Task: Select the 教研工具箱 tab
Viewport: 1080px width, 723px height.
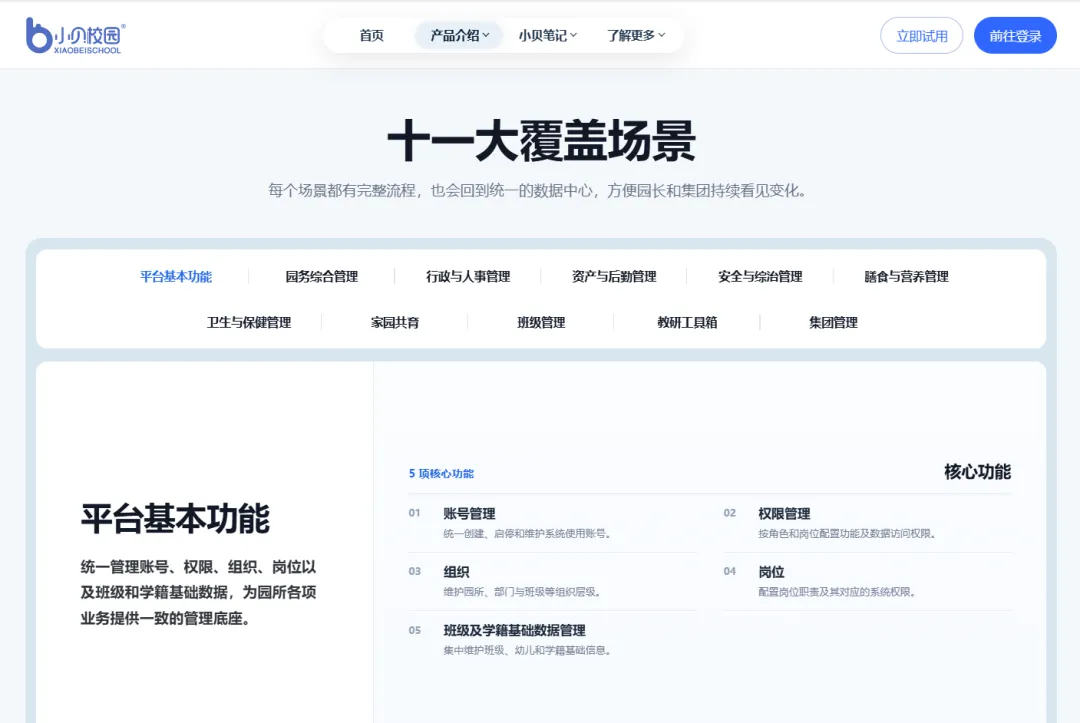Action: [x=687, y=322]
